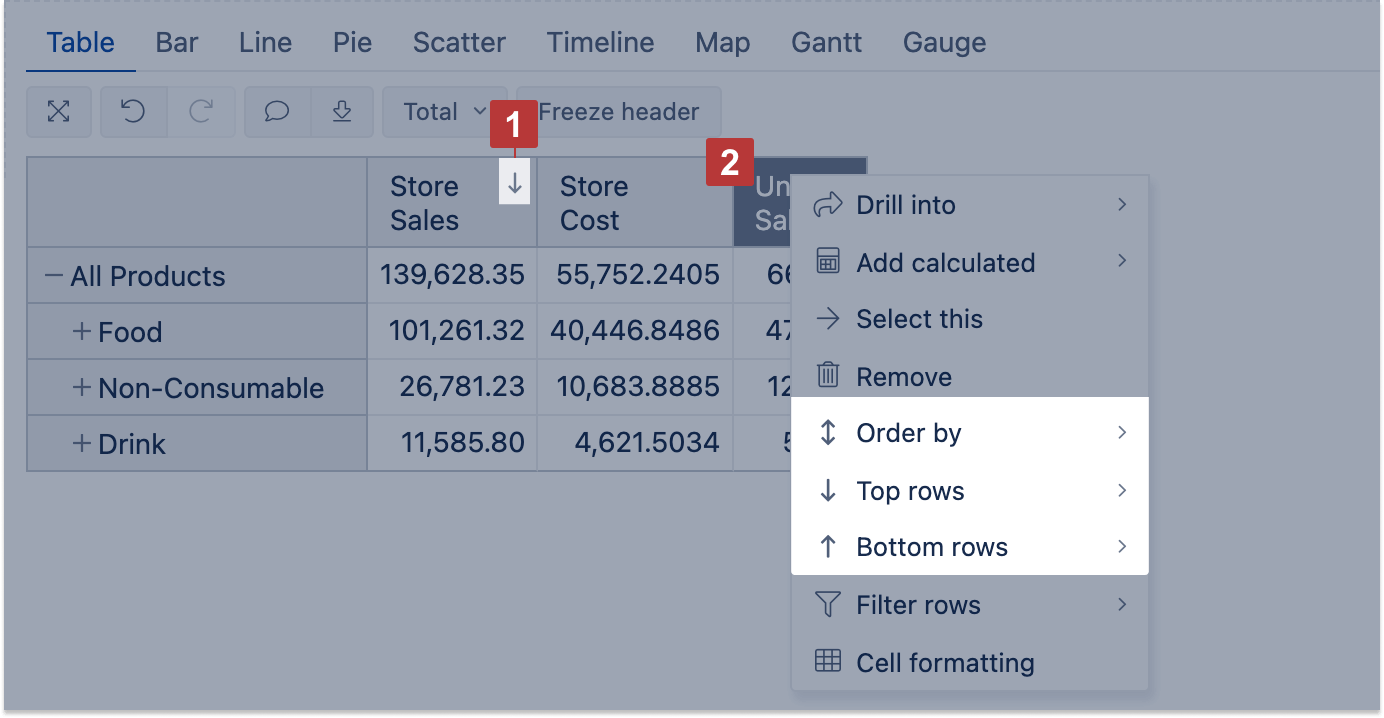This screenshot has width=1384, height=718.
Task: Click the redo arrow icon
Action: pyautogui.click(x=201, y=111)
